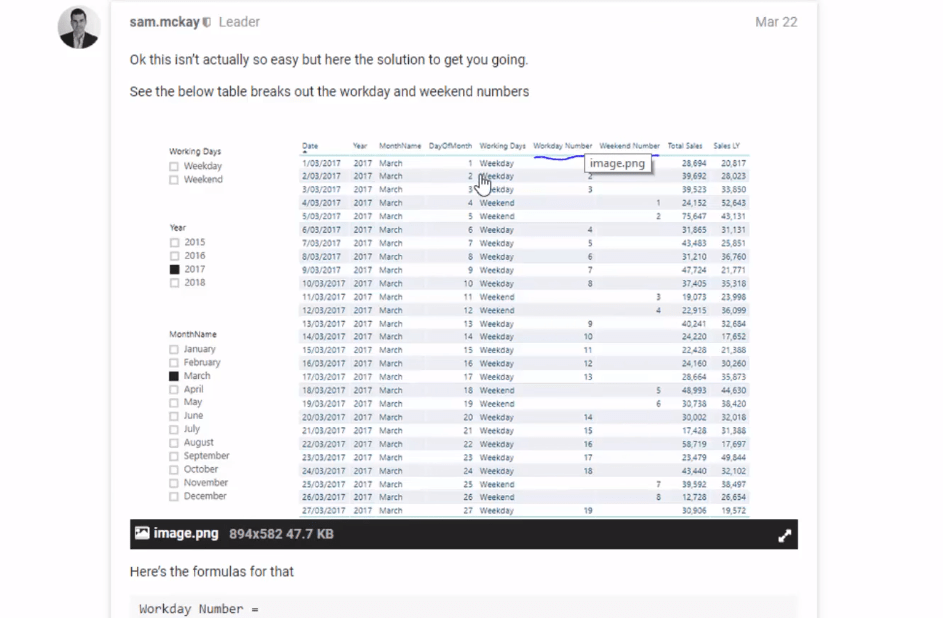Check the 2016 year checkbox
The width and height of the screenshot is (943, 618).
pos(174,256)
